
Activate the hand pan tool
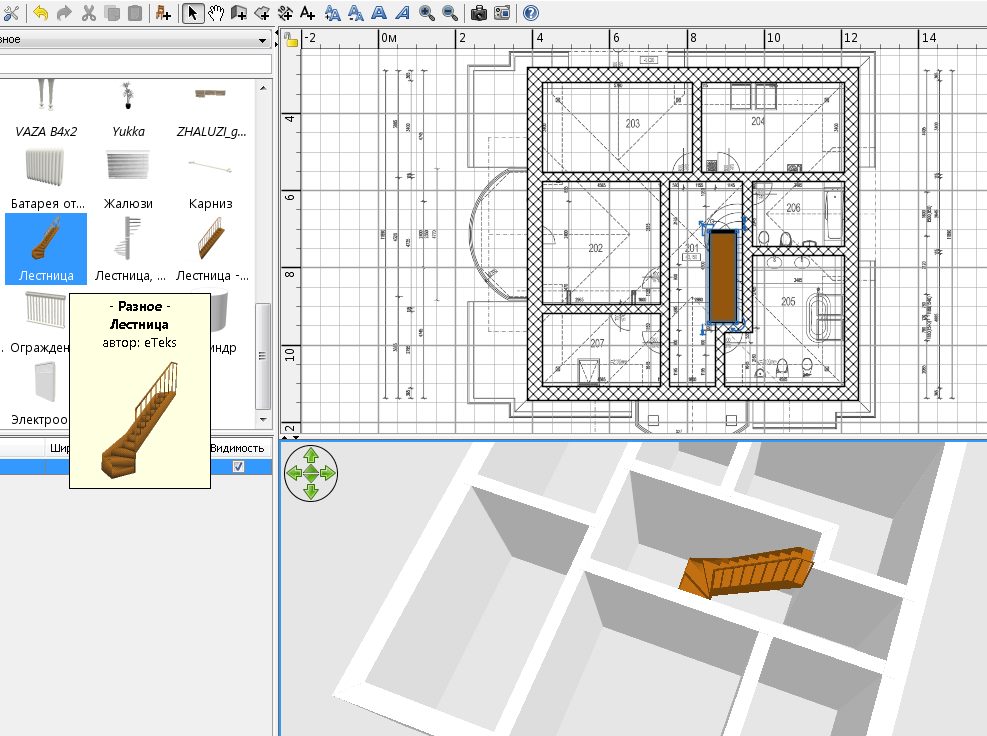[217, 13]
